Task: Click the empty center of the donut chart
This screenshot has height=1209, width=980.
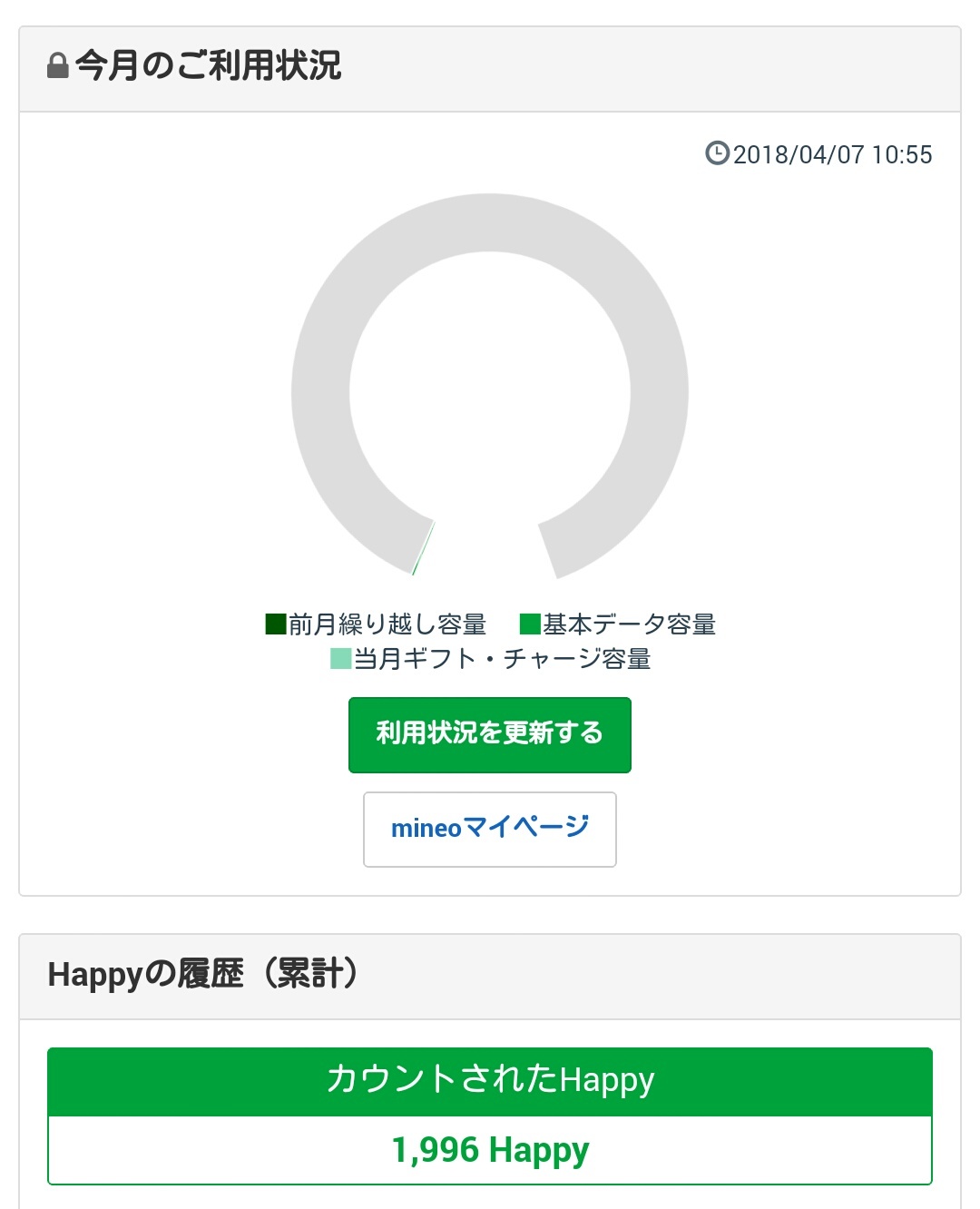Action: (x=490, y=392)
